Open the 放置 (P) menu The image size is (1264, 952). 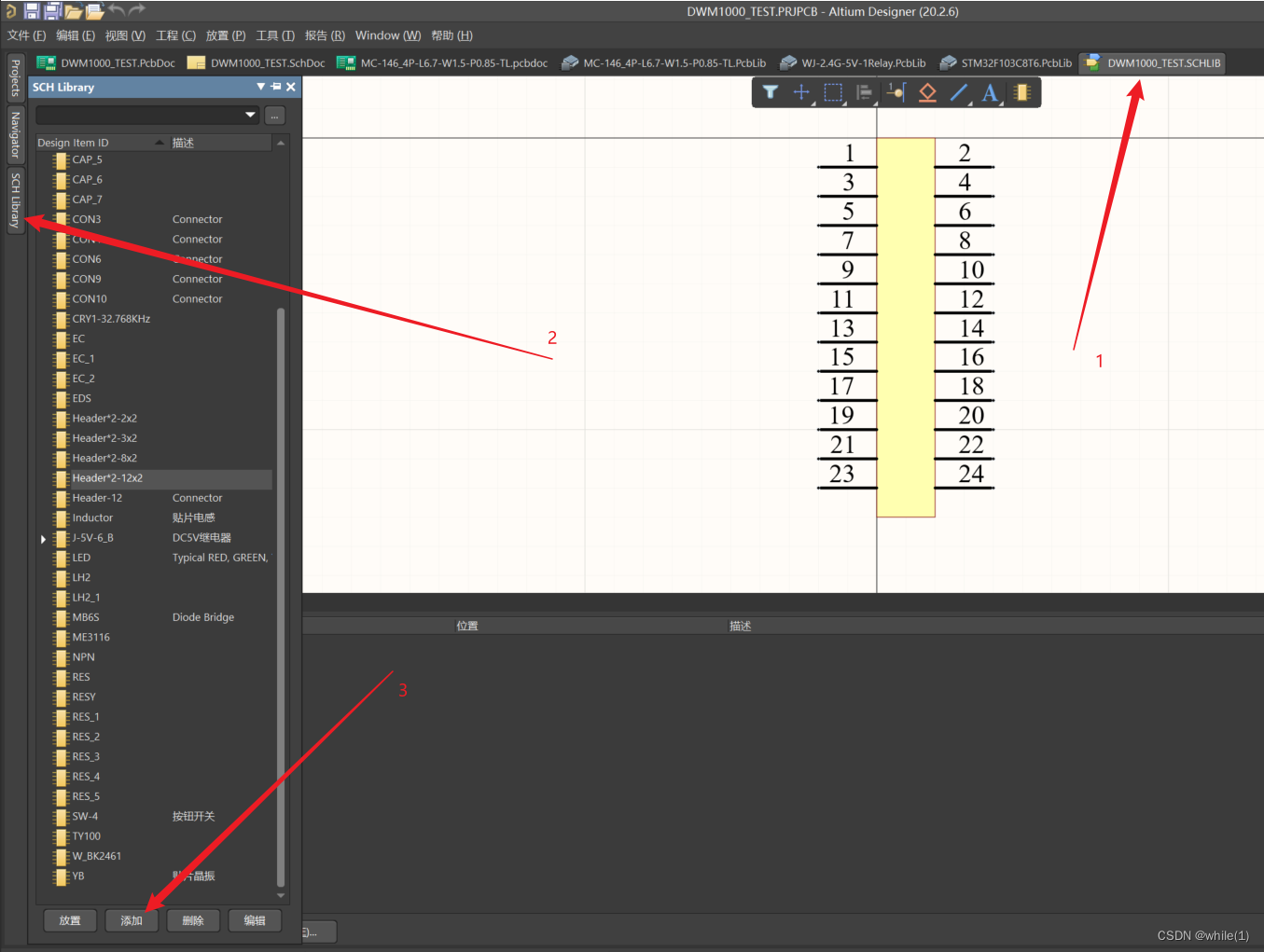click(225, 35)
